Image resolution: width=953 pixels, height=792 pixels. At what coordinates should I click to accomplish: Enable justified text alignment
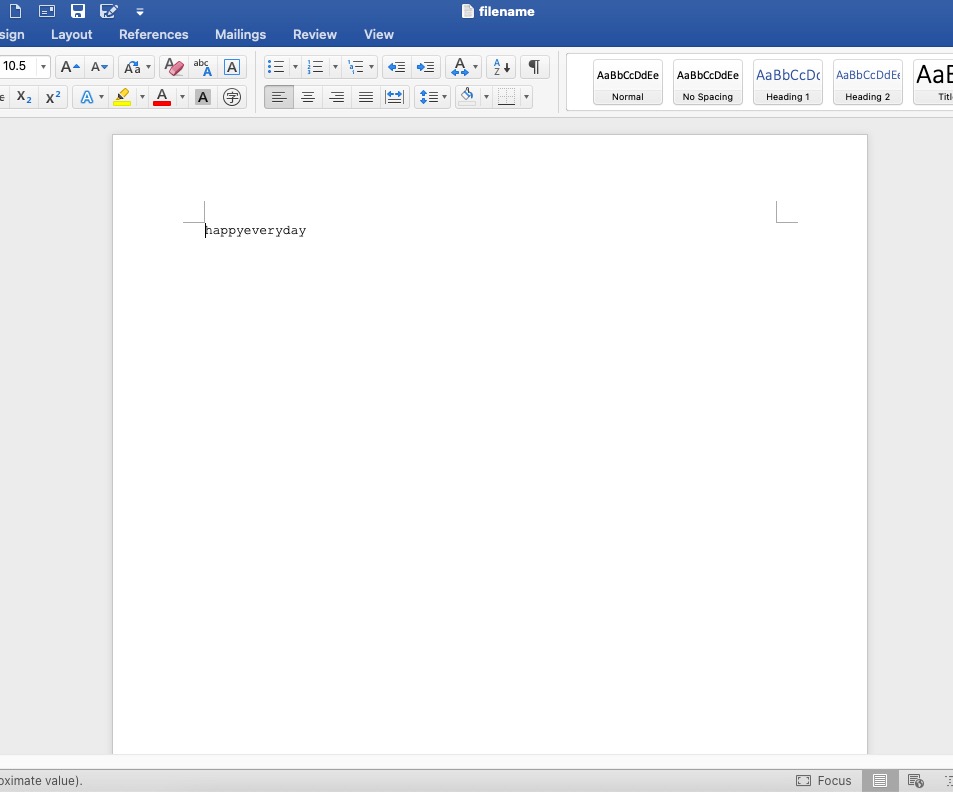tap(366, 96)
